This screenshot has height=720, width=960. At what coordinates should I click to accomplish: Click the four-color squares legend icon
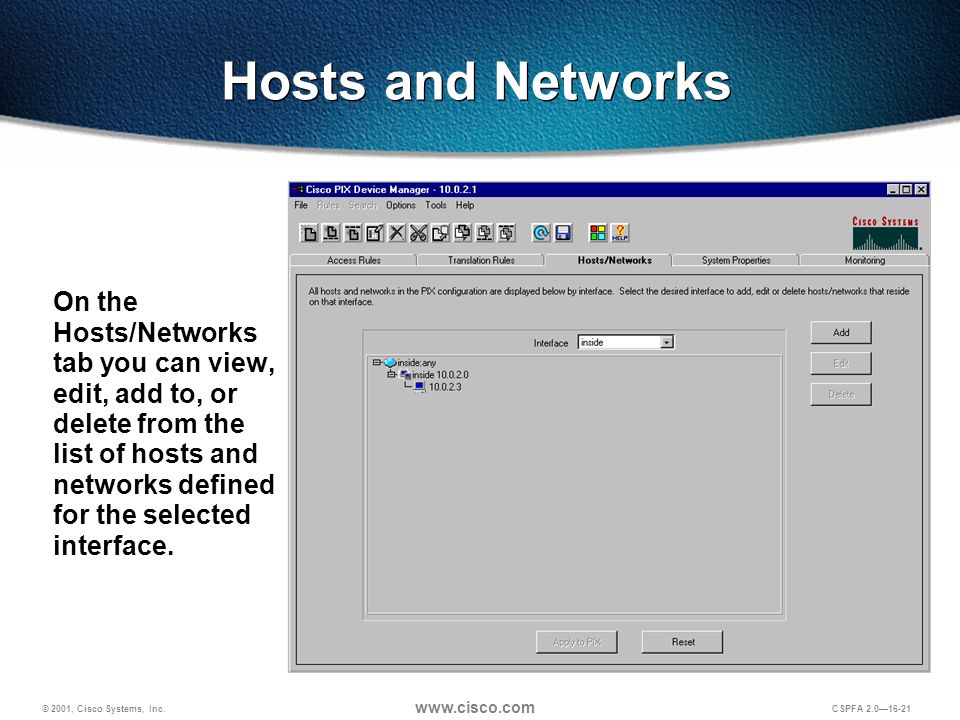click(598, 233)
